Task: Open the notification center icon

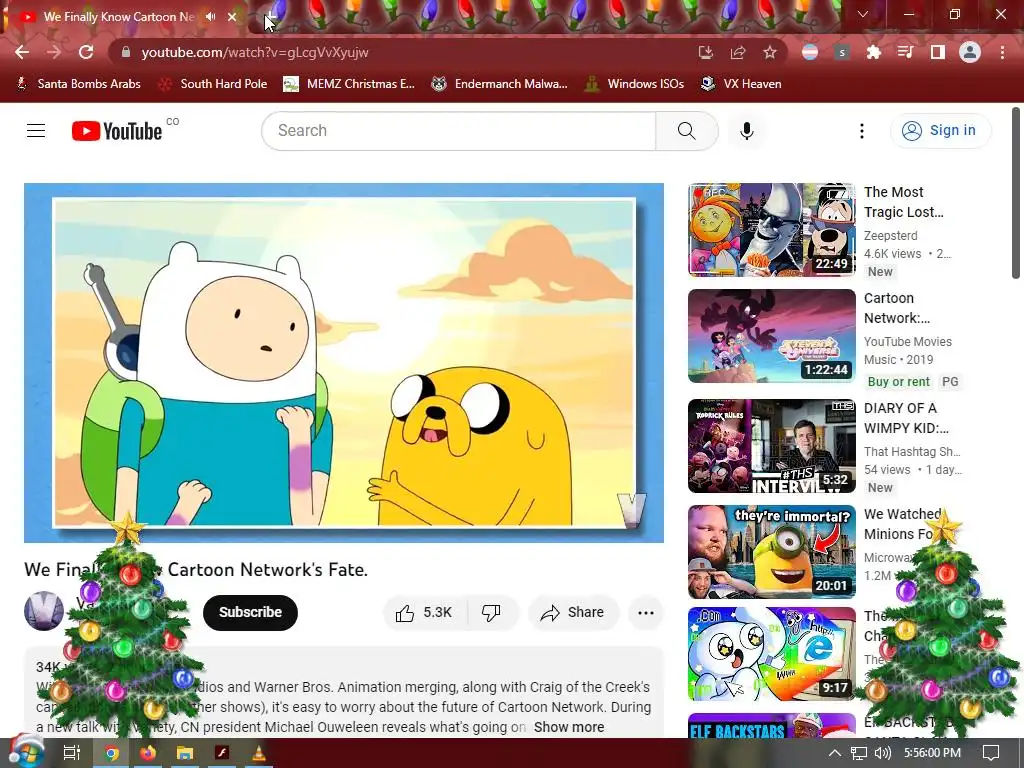Action: pos(991,753)
